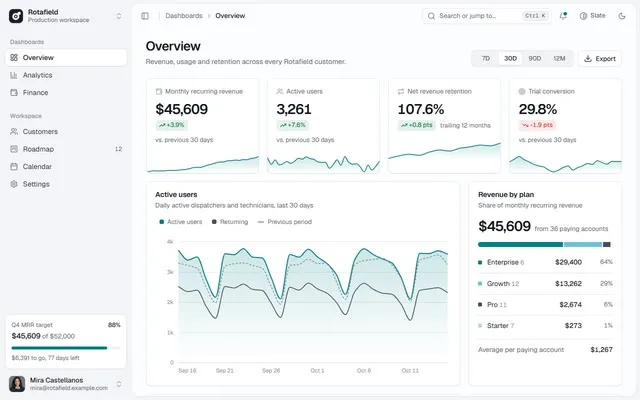Click the $1,267 average per account
640x400 pixels.
[x=602, y=349]
